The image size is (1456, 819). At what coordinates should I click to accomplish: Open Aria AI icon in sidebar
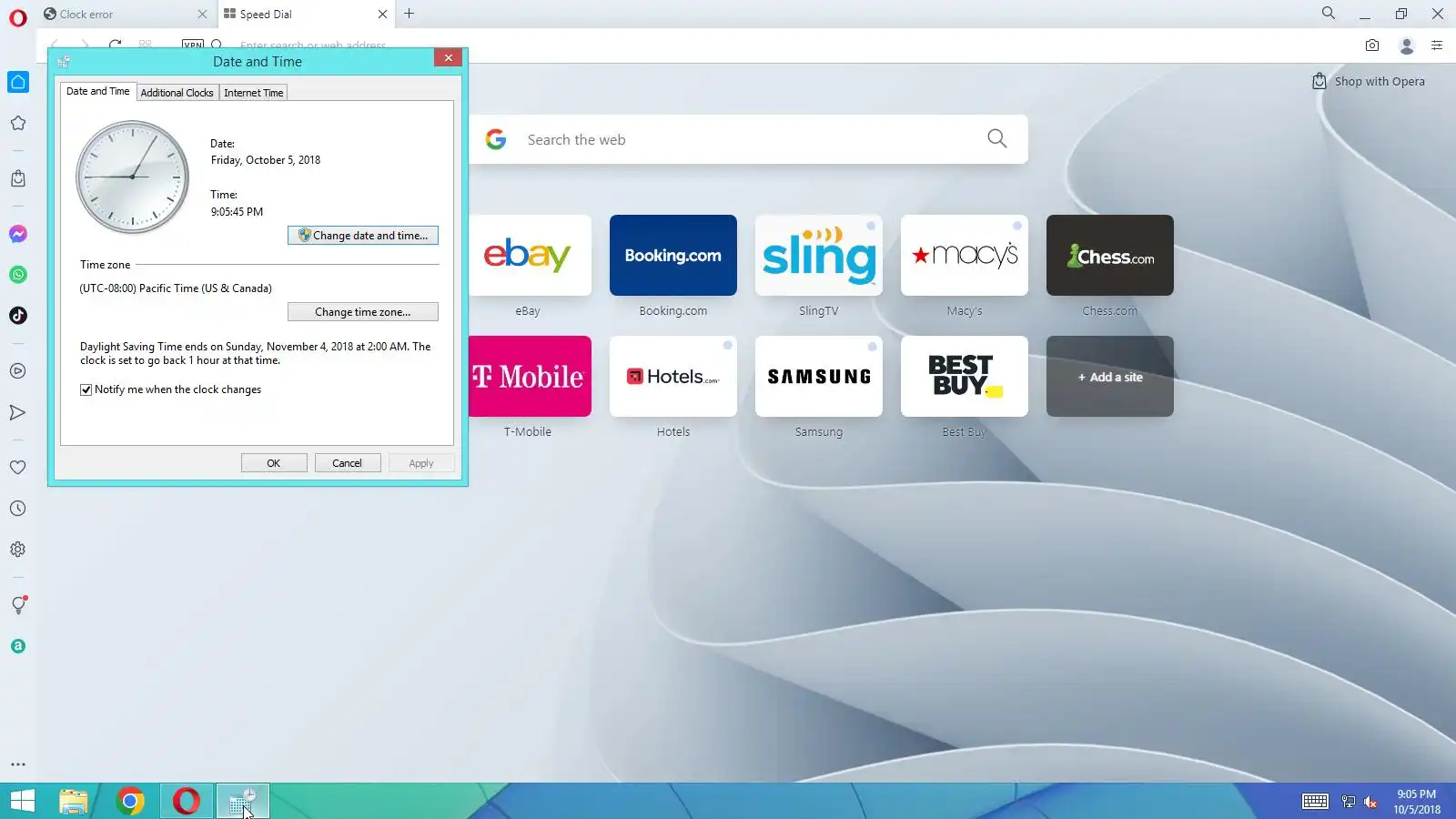point(18,646)
